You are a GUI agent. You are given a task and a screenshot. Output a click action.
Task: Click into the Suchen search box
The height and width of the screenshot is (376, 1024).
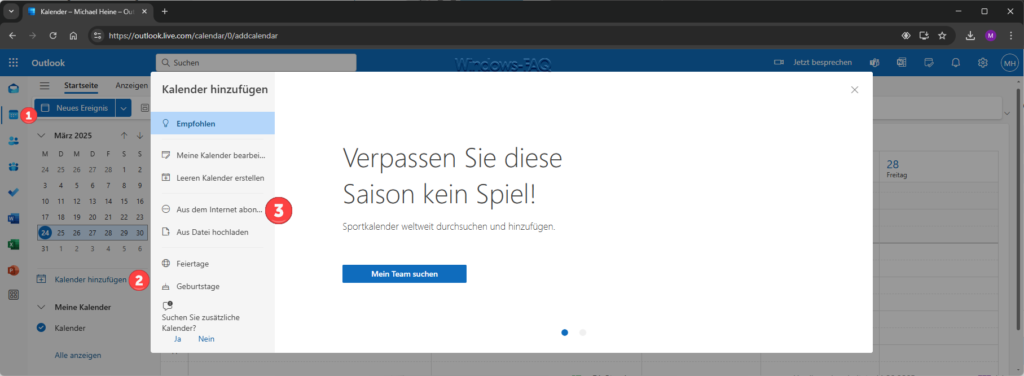pyautogui.click(x=256, y=63)
